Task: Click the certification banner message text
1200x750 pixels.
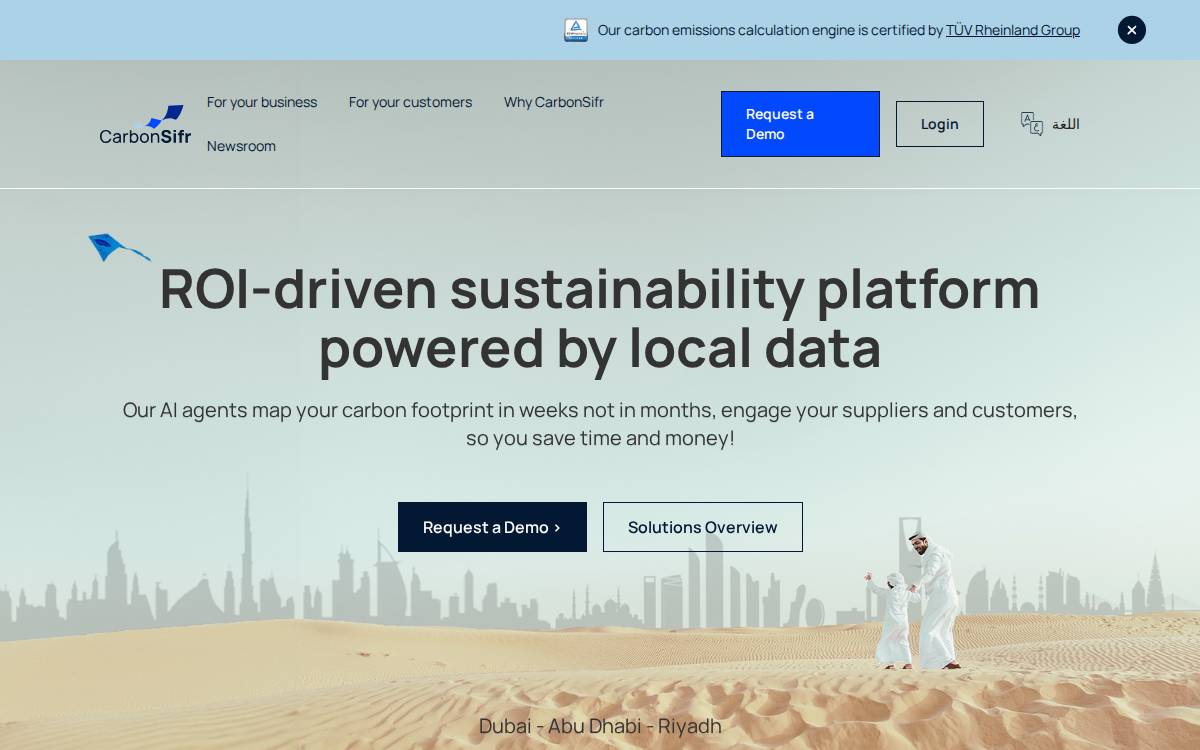Action: (x=839, y=30)
